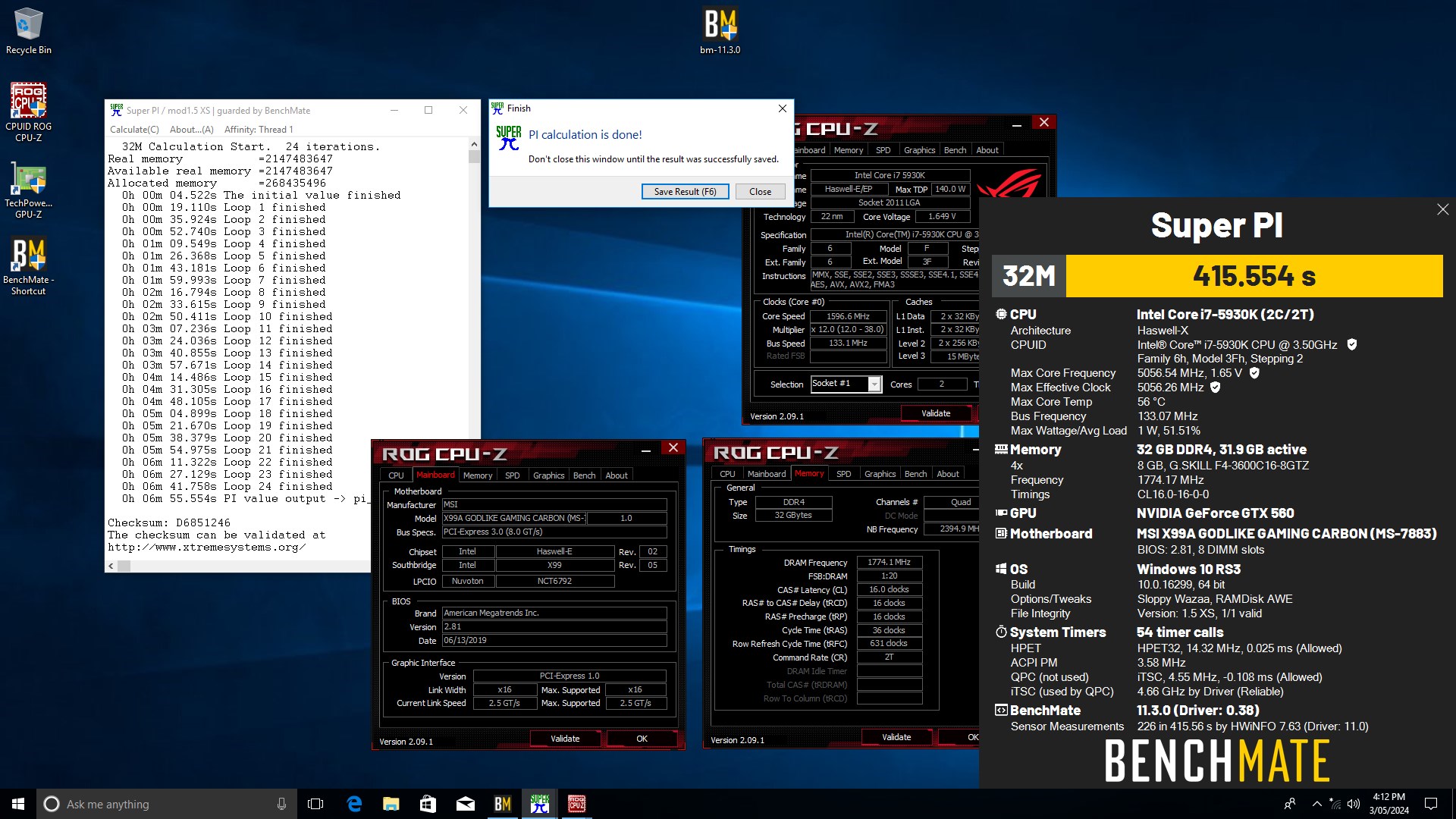Open volume control tray icon

pos(1354,804)
